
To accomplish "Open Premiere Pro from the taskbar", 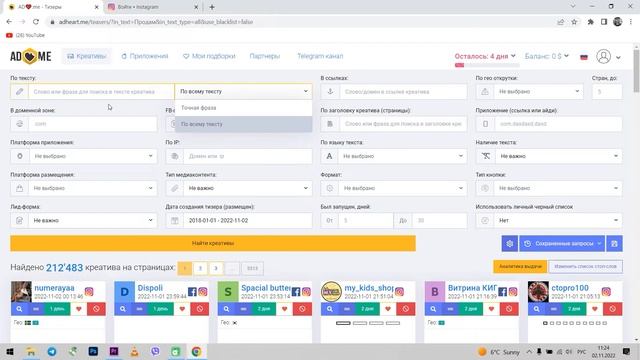I will [x=113, y=351].
